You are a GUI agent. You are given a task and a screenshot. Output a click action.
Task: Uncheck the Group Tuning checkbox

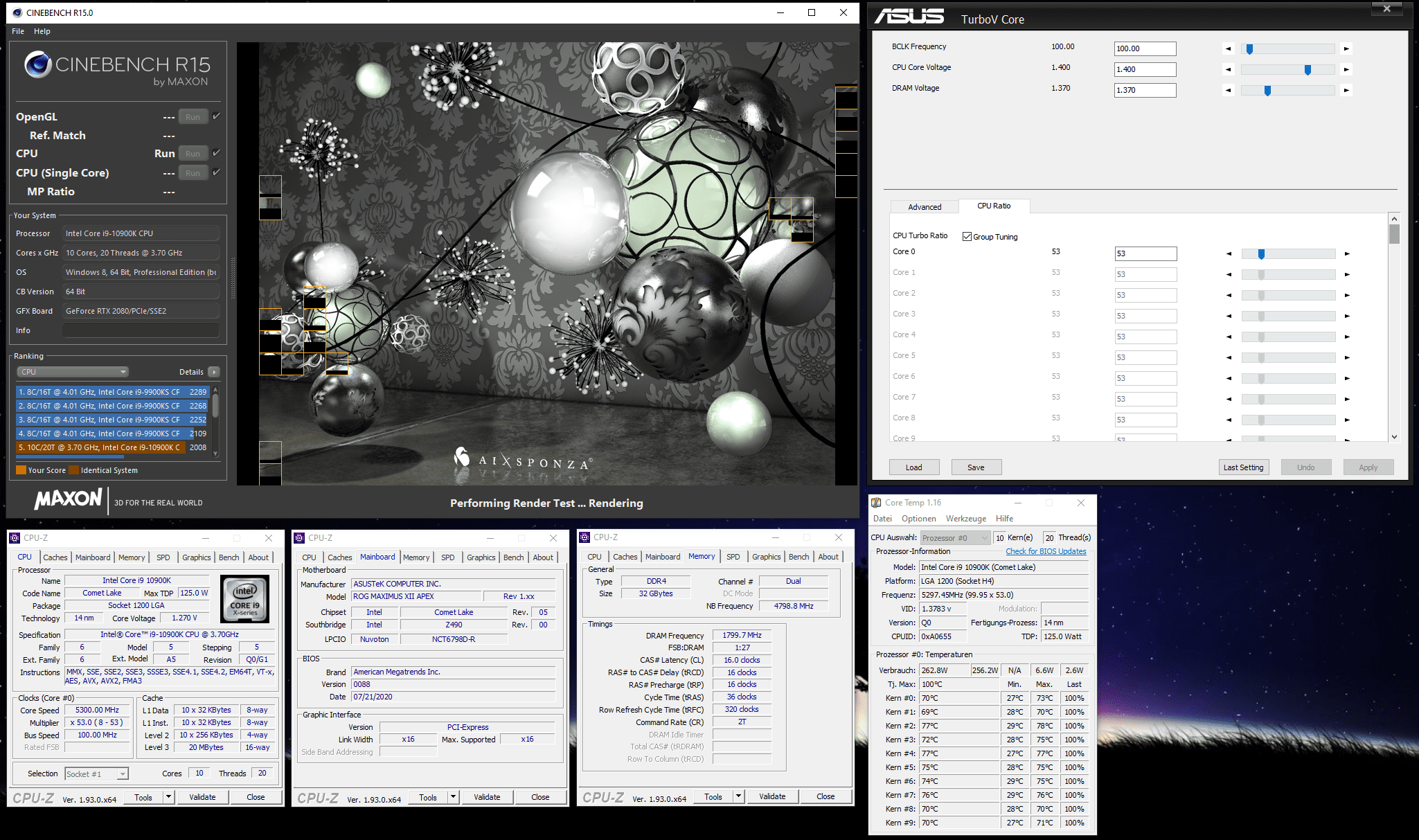pos(967,236)
